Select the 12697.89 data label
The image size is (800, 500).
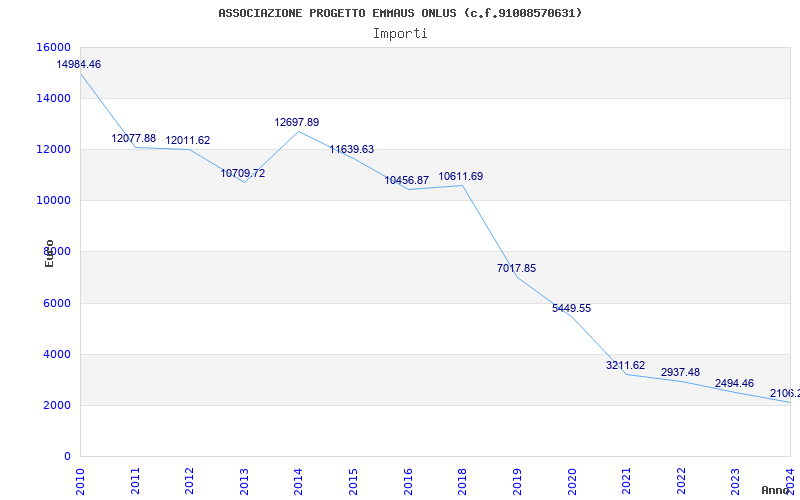(x=297, y=122)
